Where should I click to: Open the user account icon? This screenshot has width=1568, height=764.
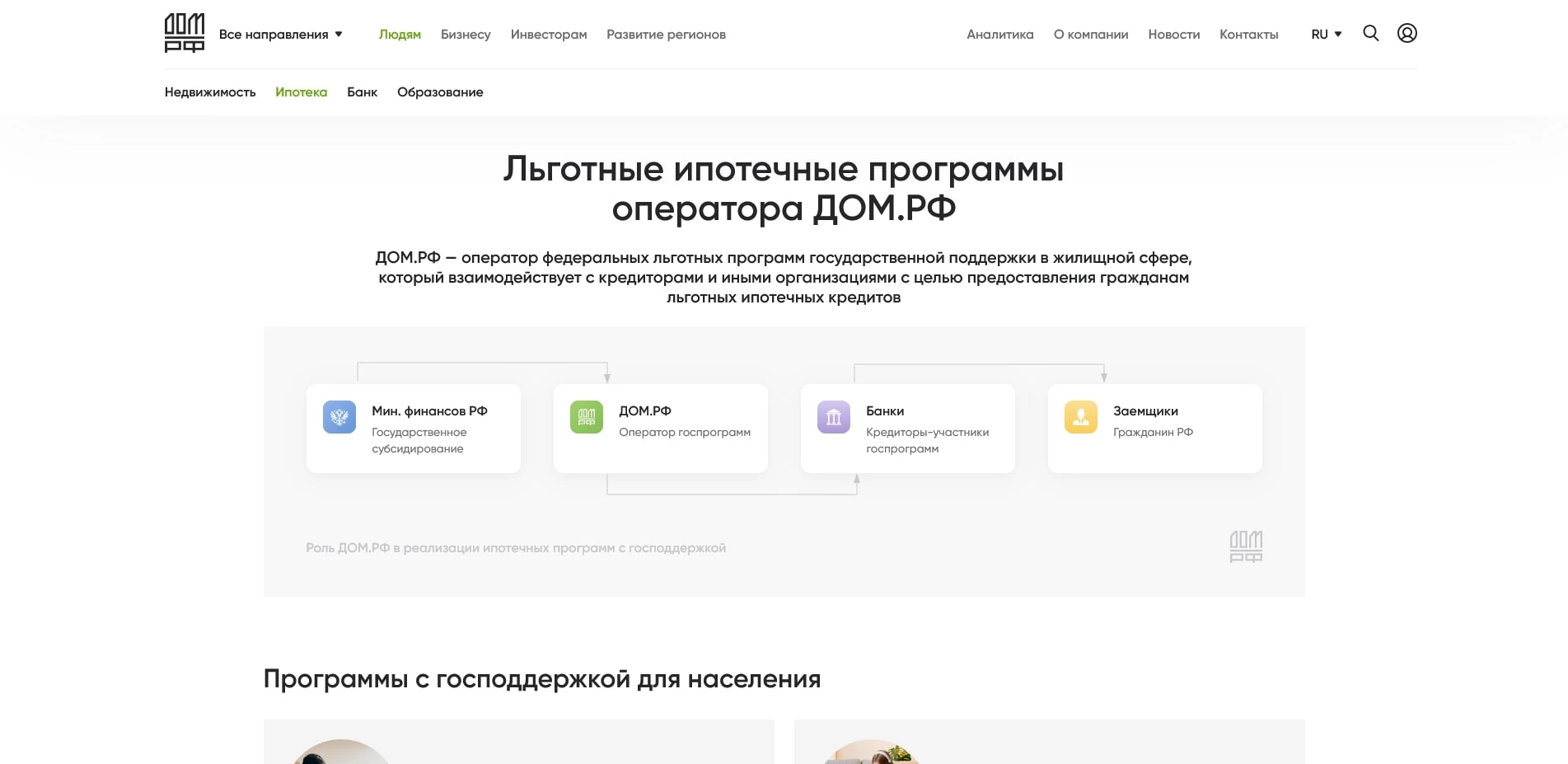coord(1407,33)
